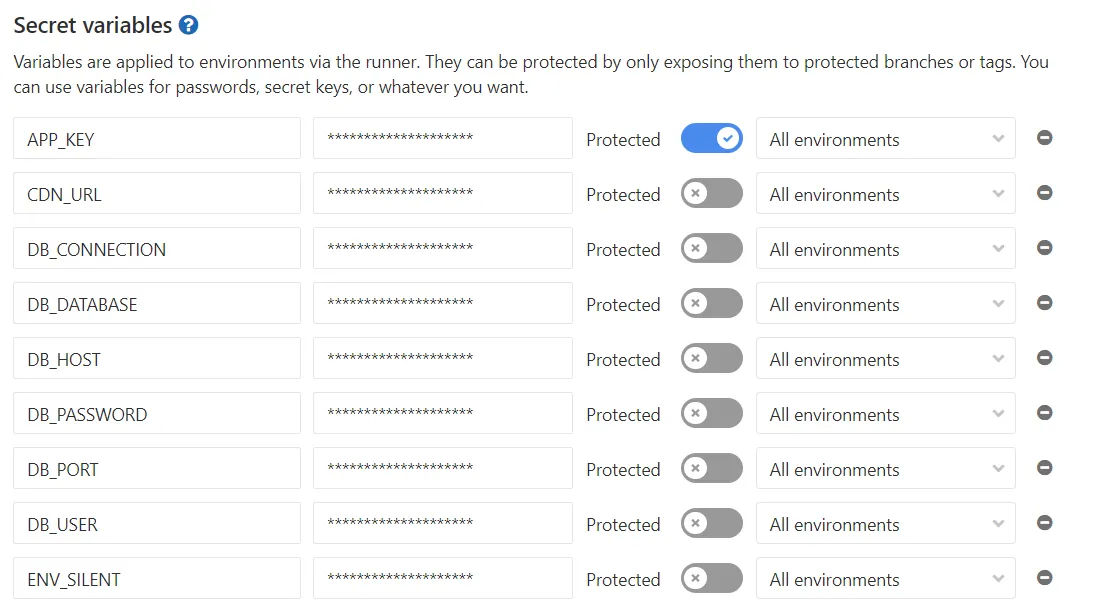
Task: Delete the ENV_SILENT variable row
Action: 1044,577
